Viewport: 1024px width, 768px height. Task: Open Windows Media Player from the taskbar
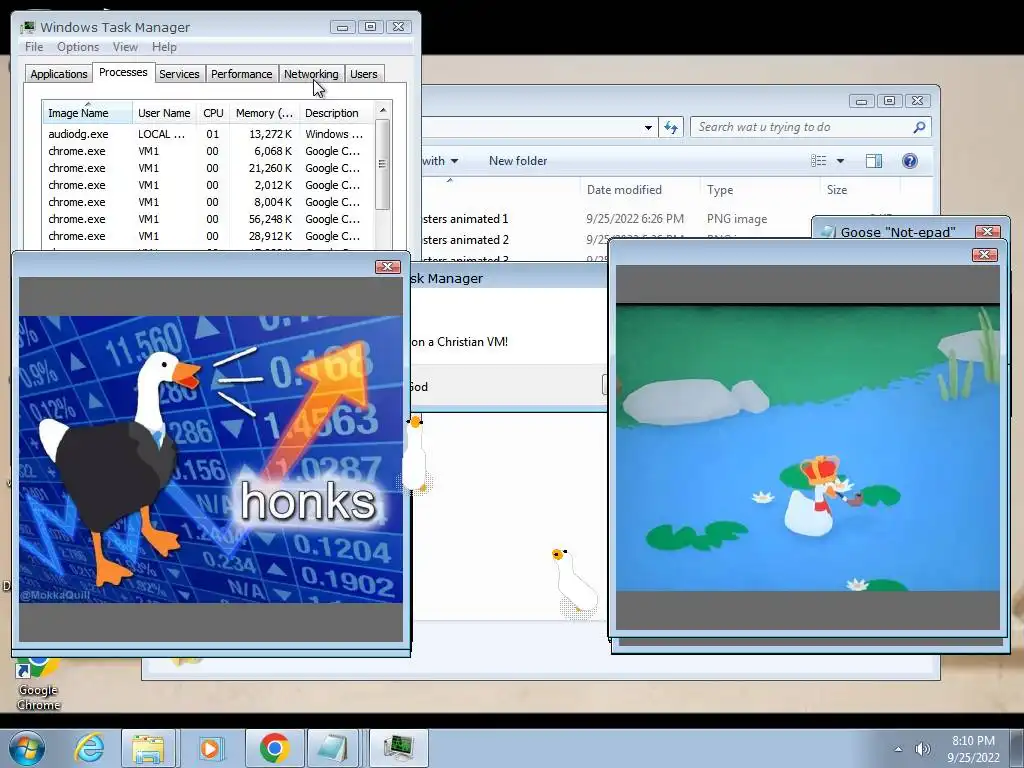pos(210,748)
